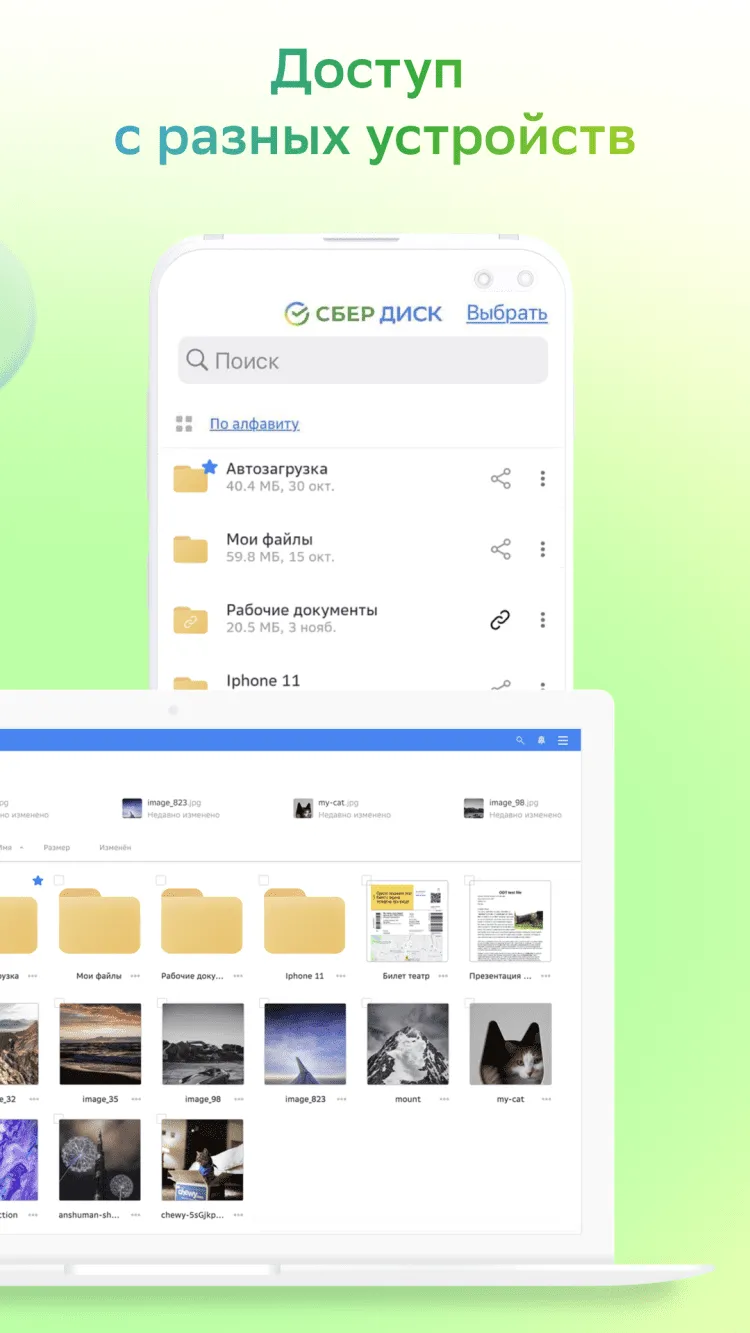The height and width of the screenshot is (1333, 750).
Task: Switch to grid view icon on phone
Action: (x=184, y=424)
